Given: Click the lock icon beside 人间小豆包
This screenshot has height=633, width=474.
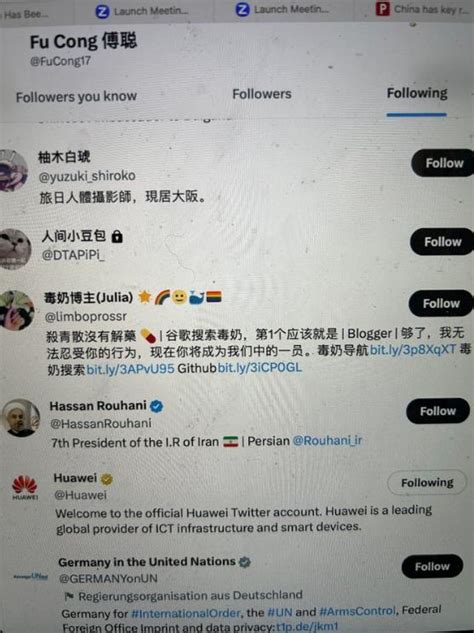Looking at the screenshot, I should click(x=117, y=236).
